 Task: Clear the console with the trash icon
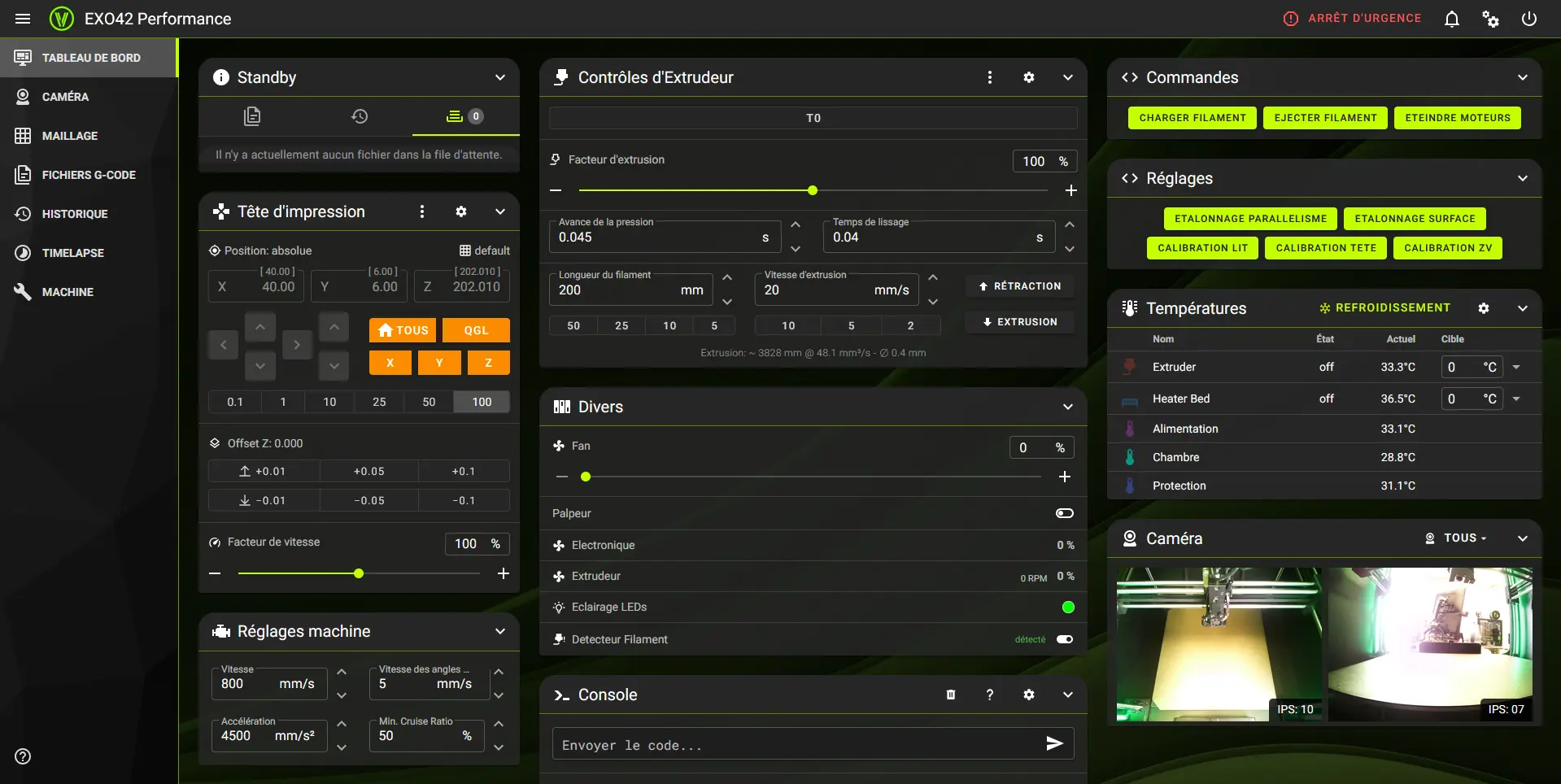[950, 695]
